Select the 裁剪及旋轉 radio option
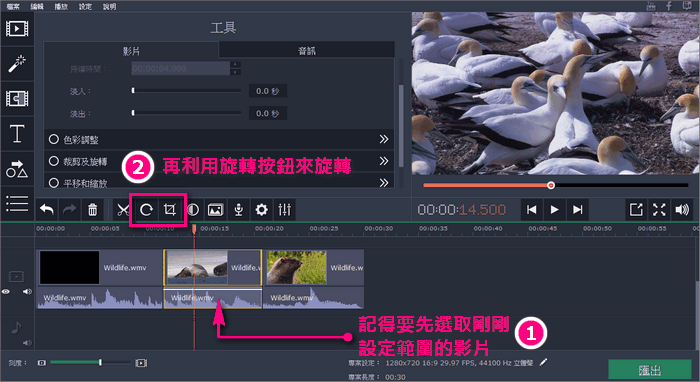The width and height of the screenshot is (700, 382). 54,161
